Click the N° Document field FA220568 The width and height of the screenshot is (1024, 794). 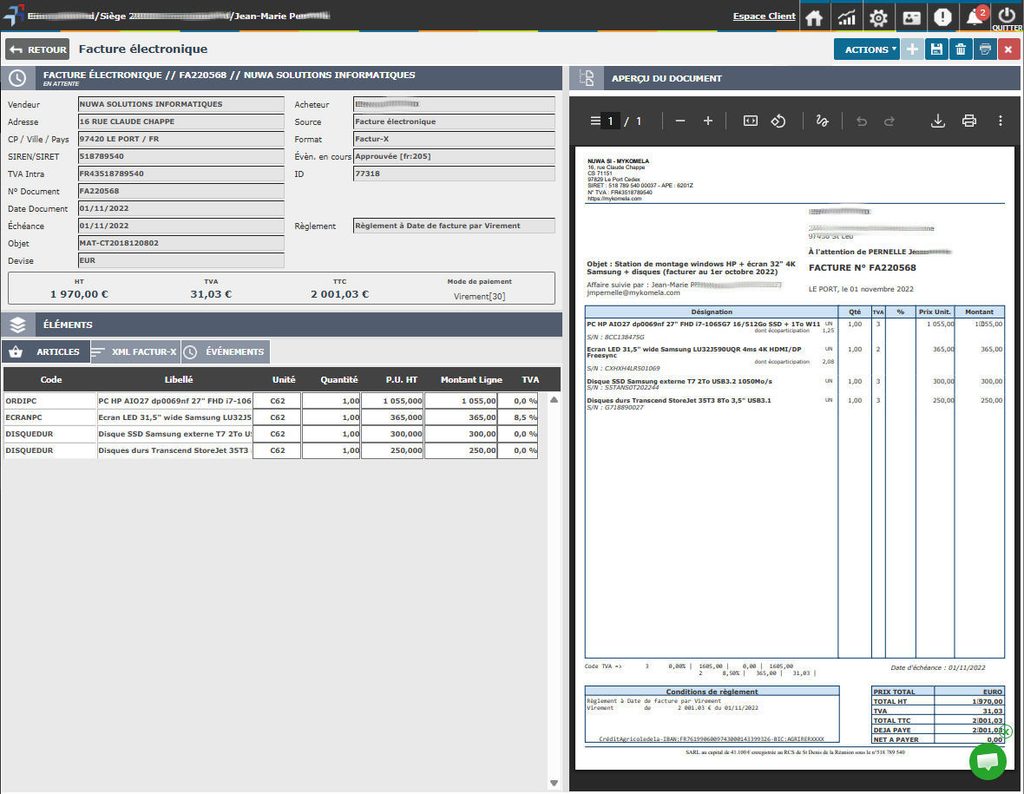click(x=181, y=191)
